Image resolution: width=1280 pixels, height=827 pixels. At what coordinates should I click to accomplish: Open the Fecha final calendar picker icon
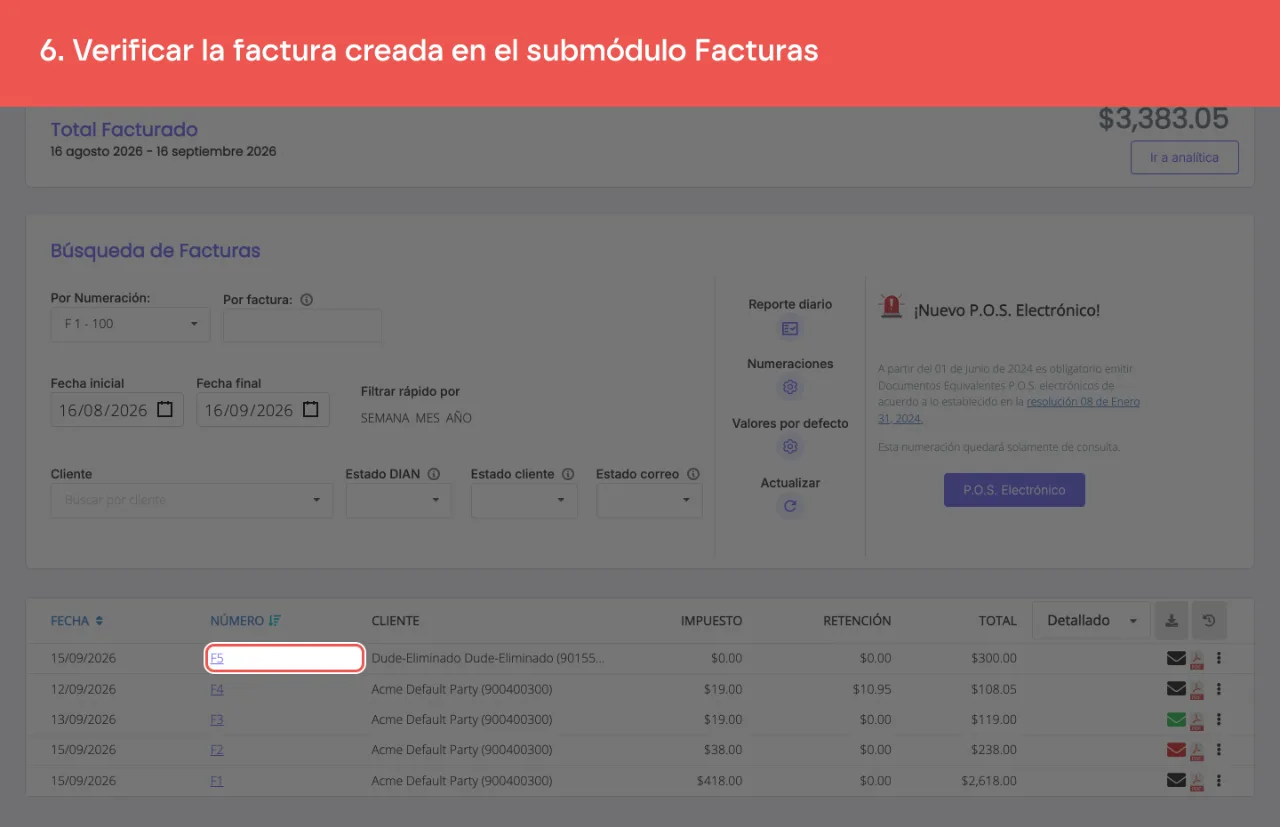pos(311,410)
